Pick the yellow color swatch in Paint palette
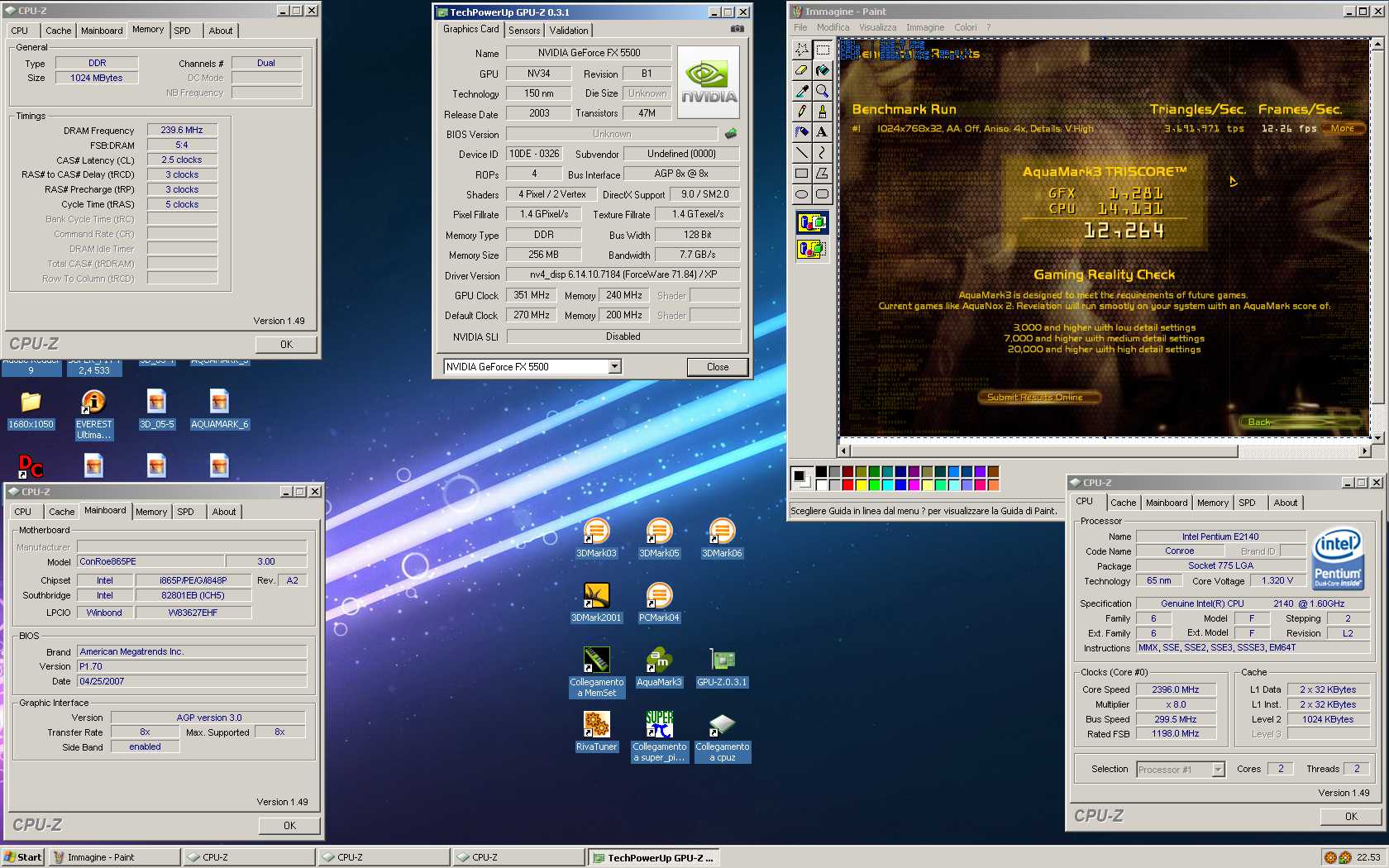The height and width of the screenshot is (868, 1389). click(x=861, y=484)
